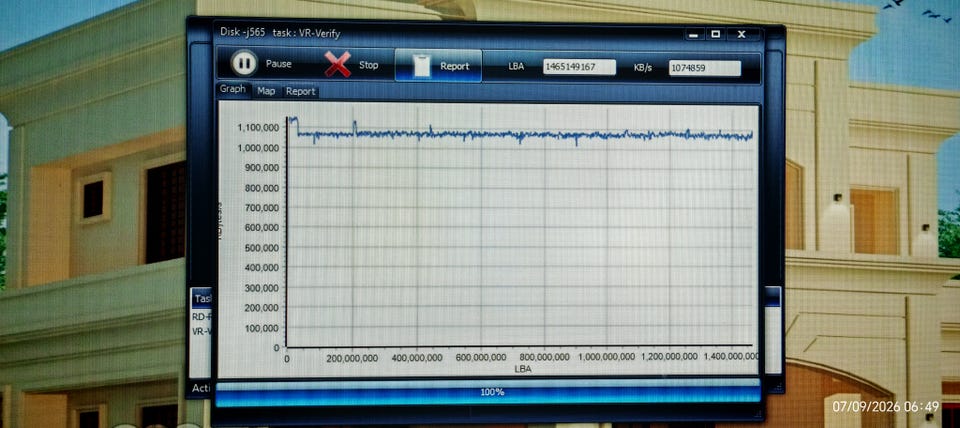Click the 200,000,000 x-axis label
960x428 pixels.
point(353,358)
